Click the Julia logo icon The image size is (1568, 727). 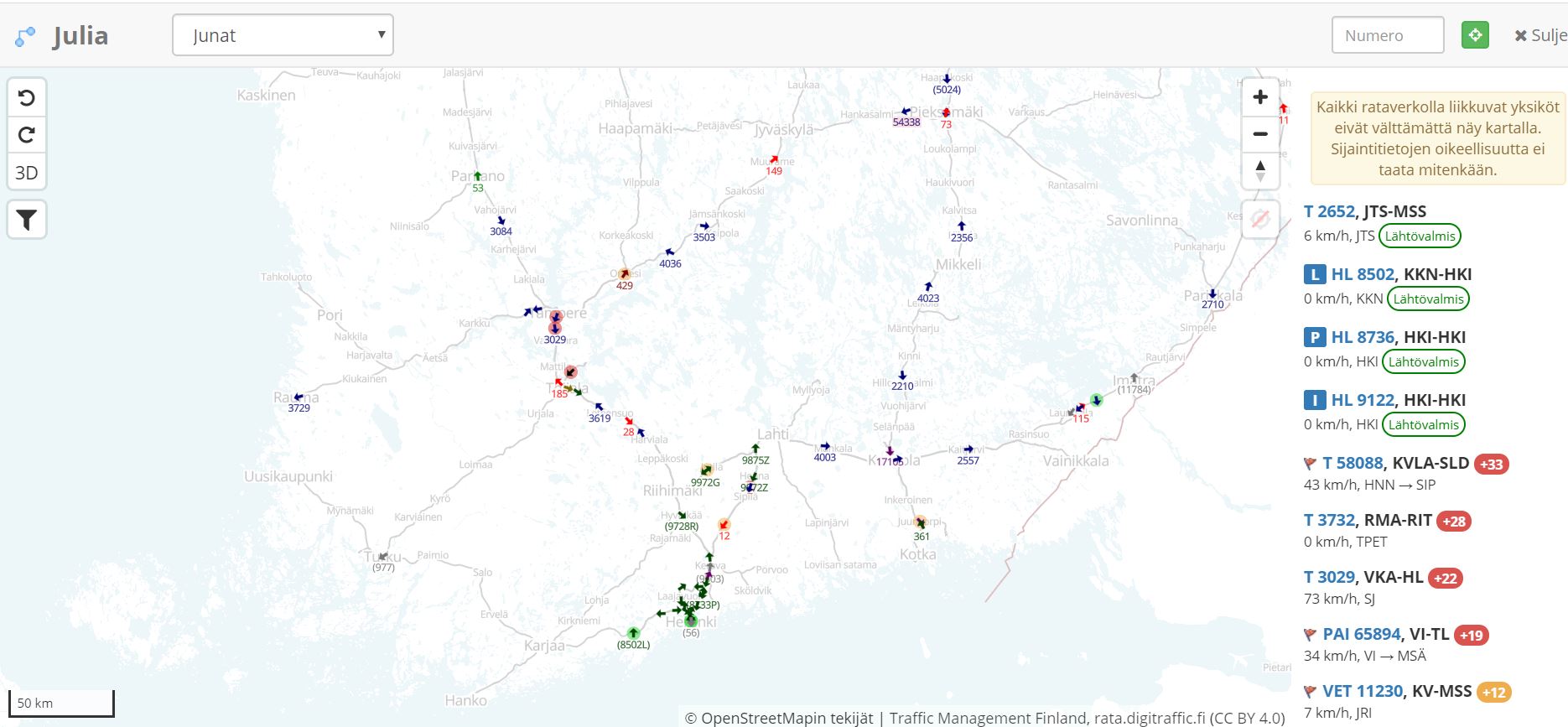(x=25, y=36)
